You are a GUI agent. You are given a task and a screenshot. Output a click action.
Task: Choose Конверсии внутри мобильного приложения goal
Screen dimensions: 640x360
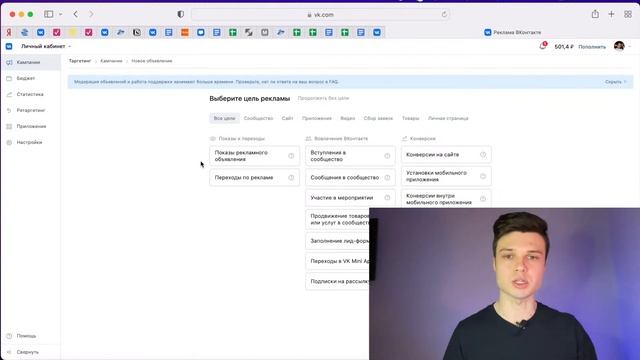[x=446, y=199]
